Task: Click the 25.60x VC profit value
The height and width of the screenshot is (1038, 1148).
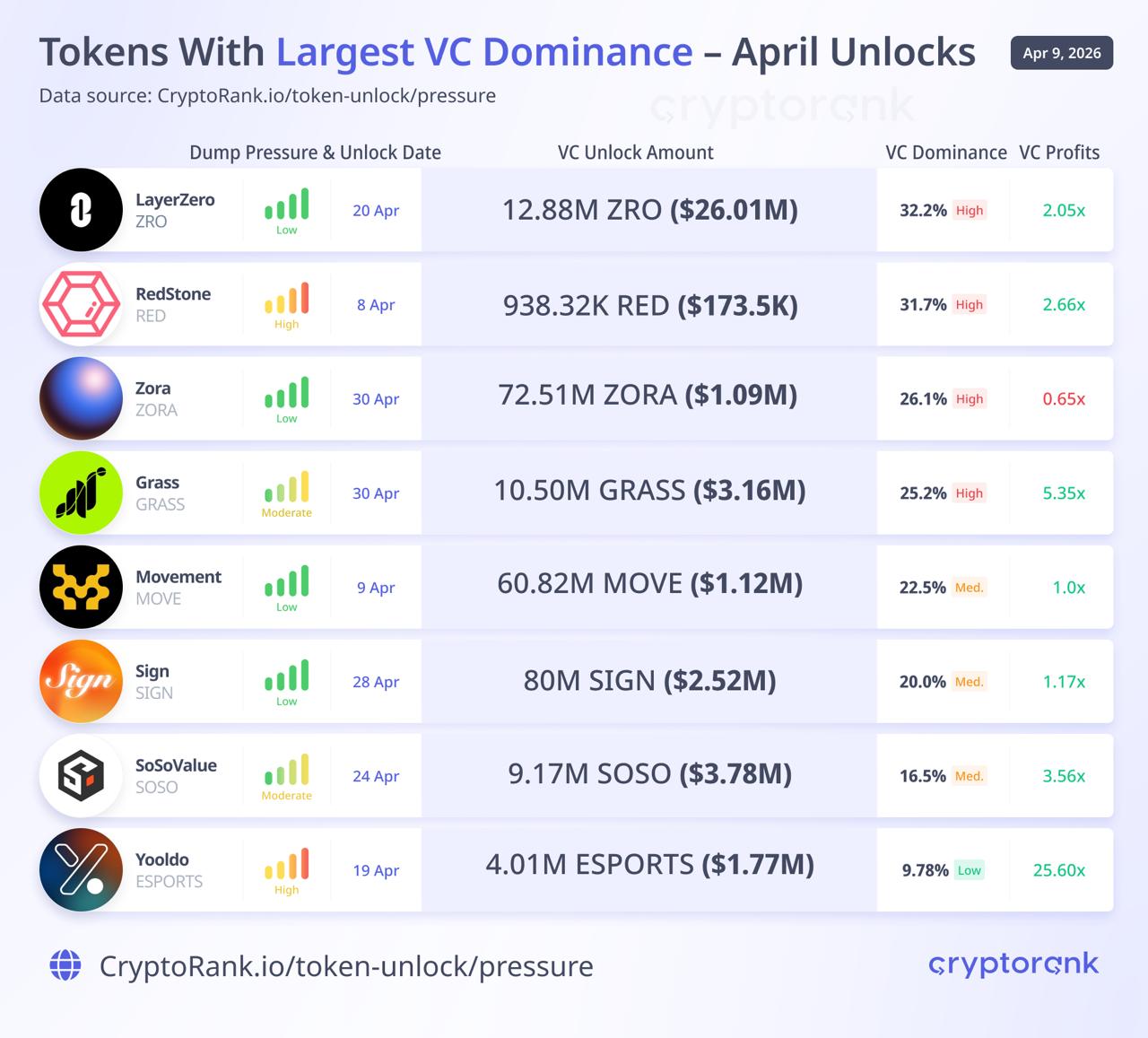Action: pyautogui.click(x=1059, y=870)
